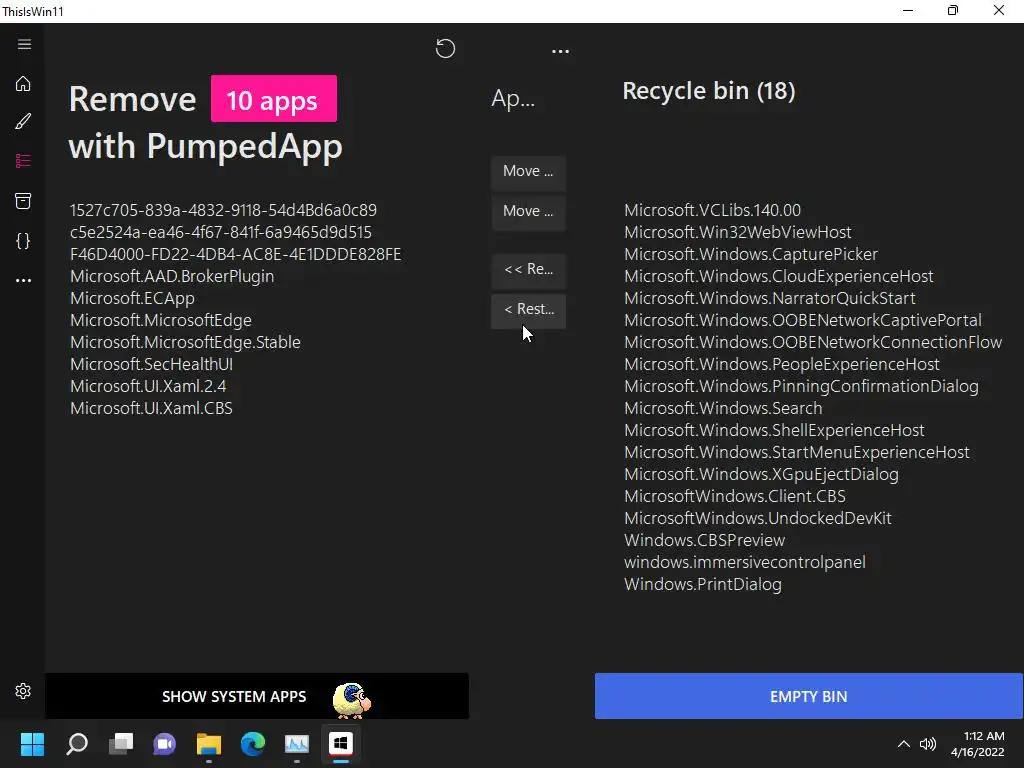Screen dimensions: 1024x768
Task: Open Task View on the taskbar
Action: click(x=121, y=743)
